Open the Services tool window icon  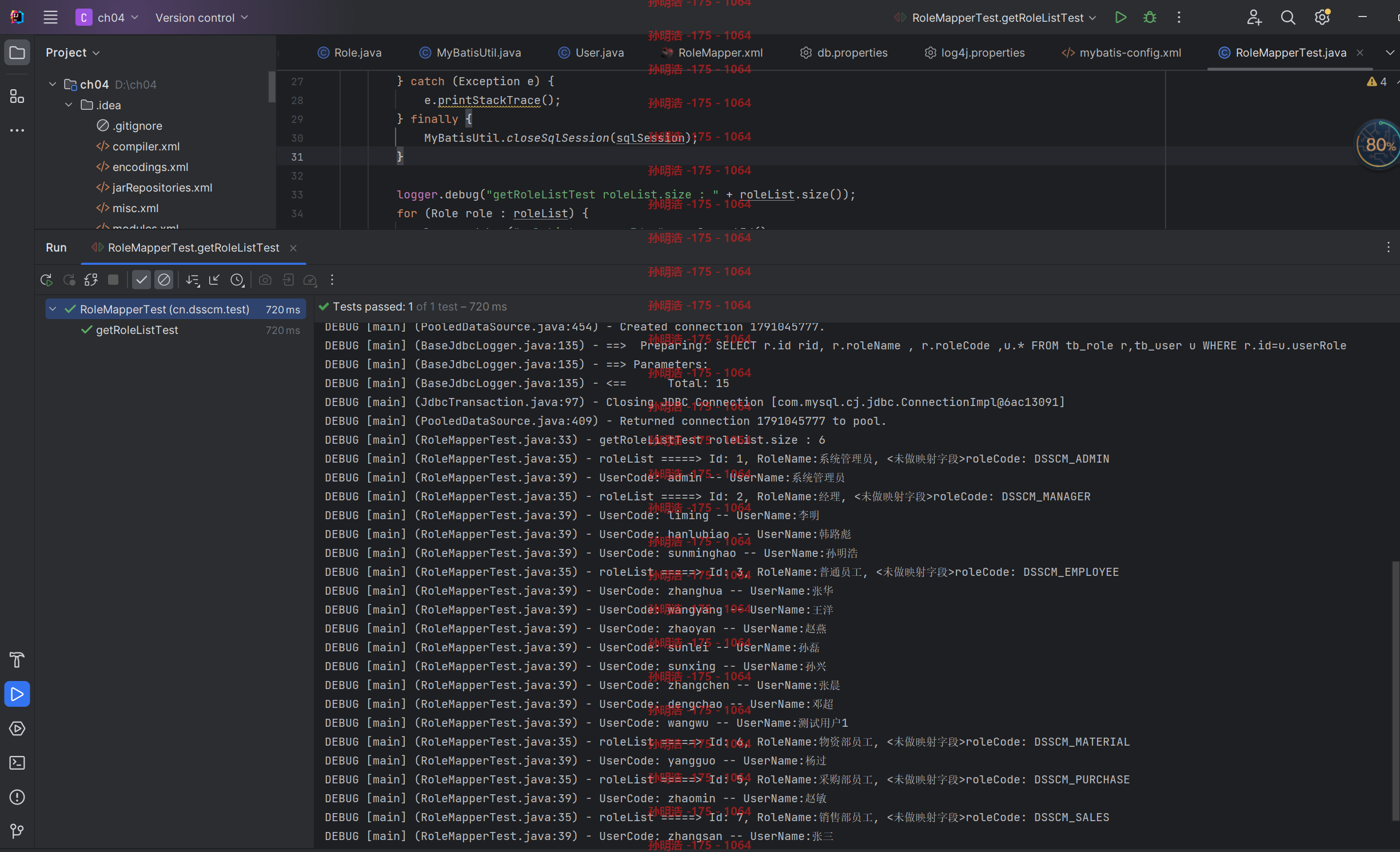coord(17,728)
